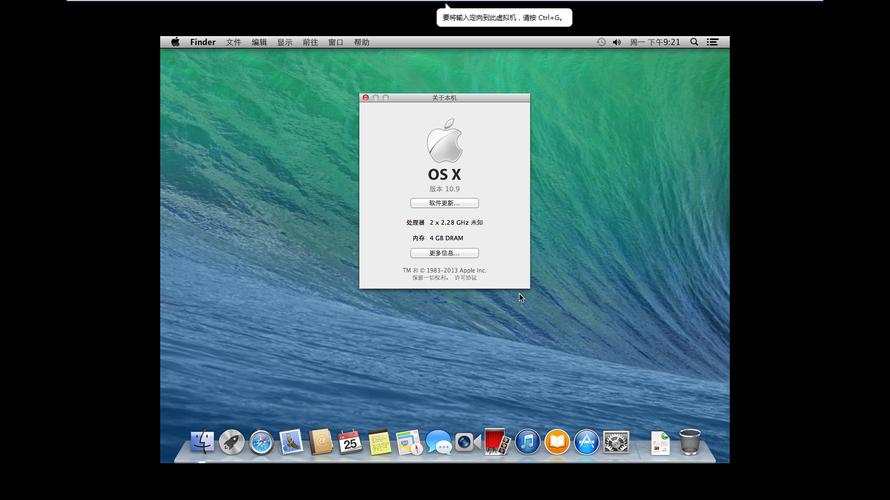890x500 pixels.
Task: Open Notification Center list icon
Action: pos(712,42)
